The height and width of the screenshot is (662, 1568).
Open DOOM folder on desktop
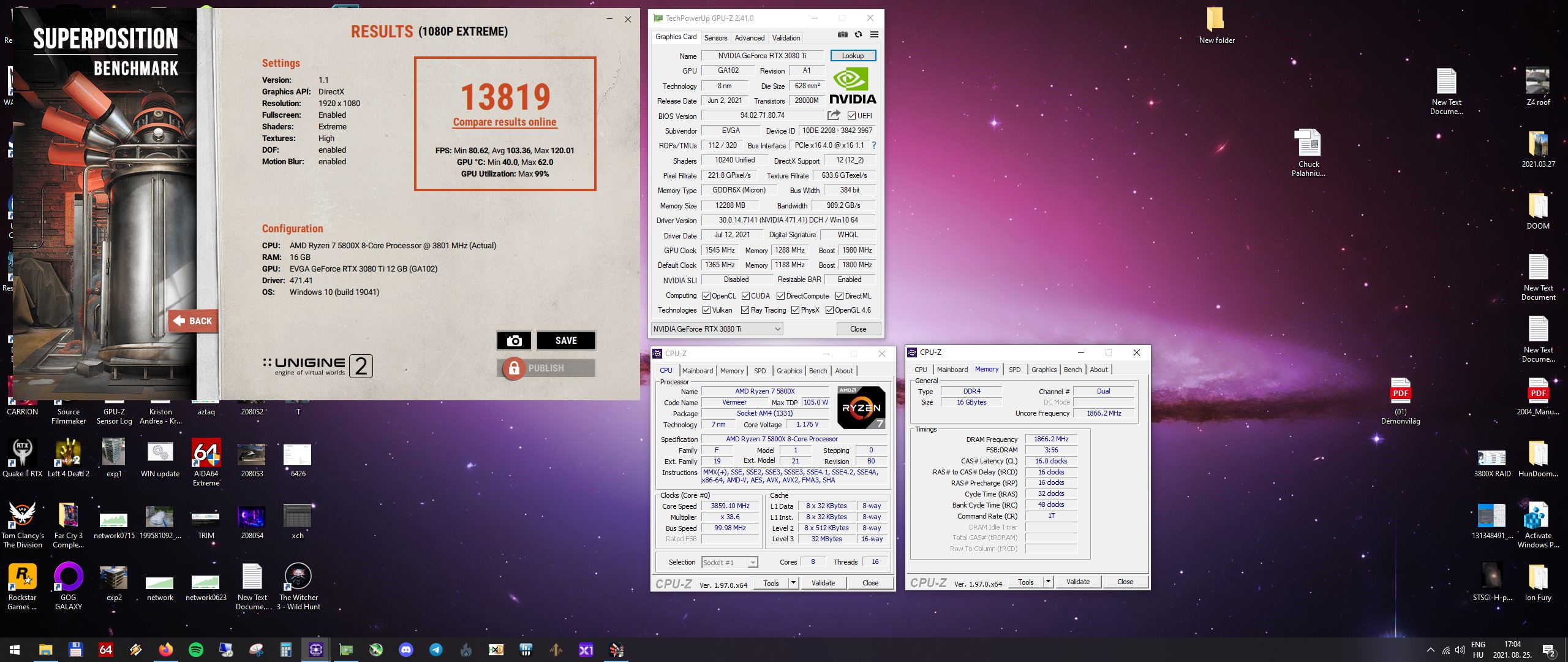coord(1538,211)
